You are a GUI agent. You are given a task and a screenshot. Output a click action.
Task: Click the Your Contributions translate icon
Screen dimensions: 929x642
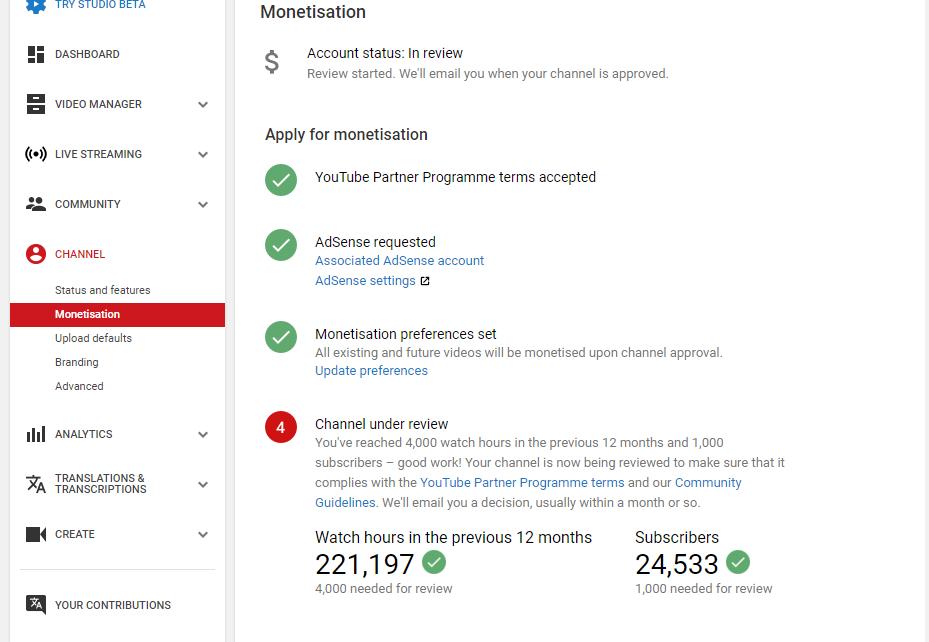coord(36,604)
